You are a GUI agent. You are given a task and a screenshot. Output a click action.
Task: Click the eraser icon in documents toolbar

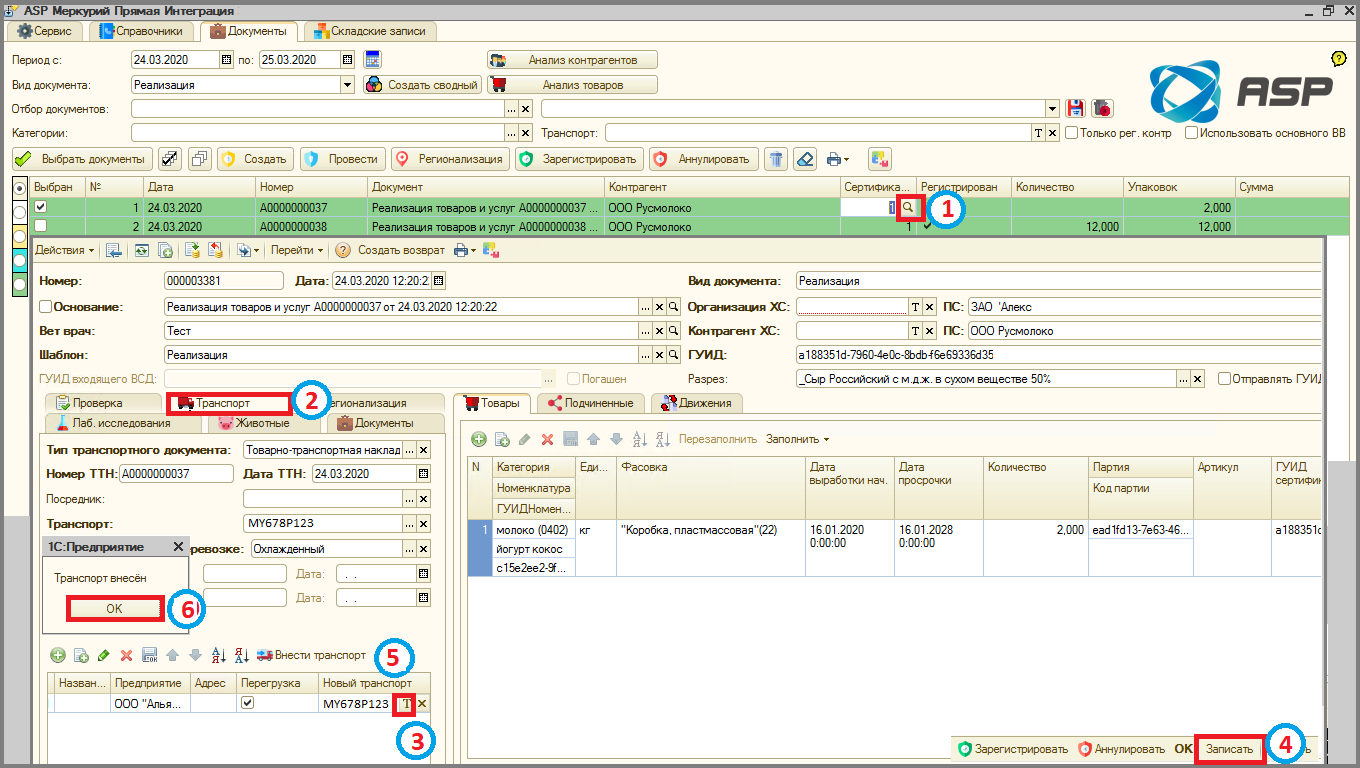click(x=805, y=159)
